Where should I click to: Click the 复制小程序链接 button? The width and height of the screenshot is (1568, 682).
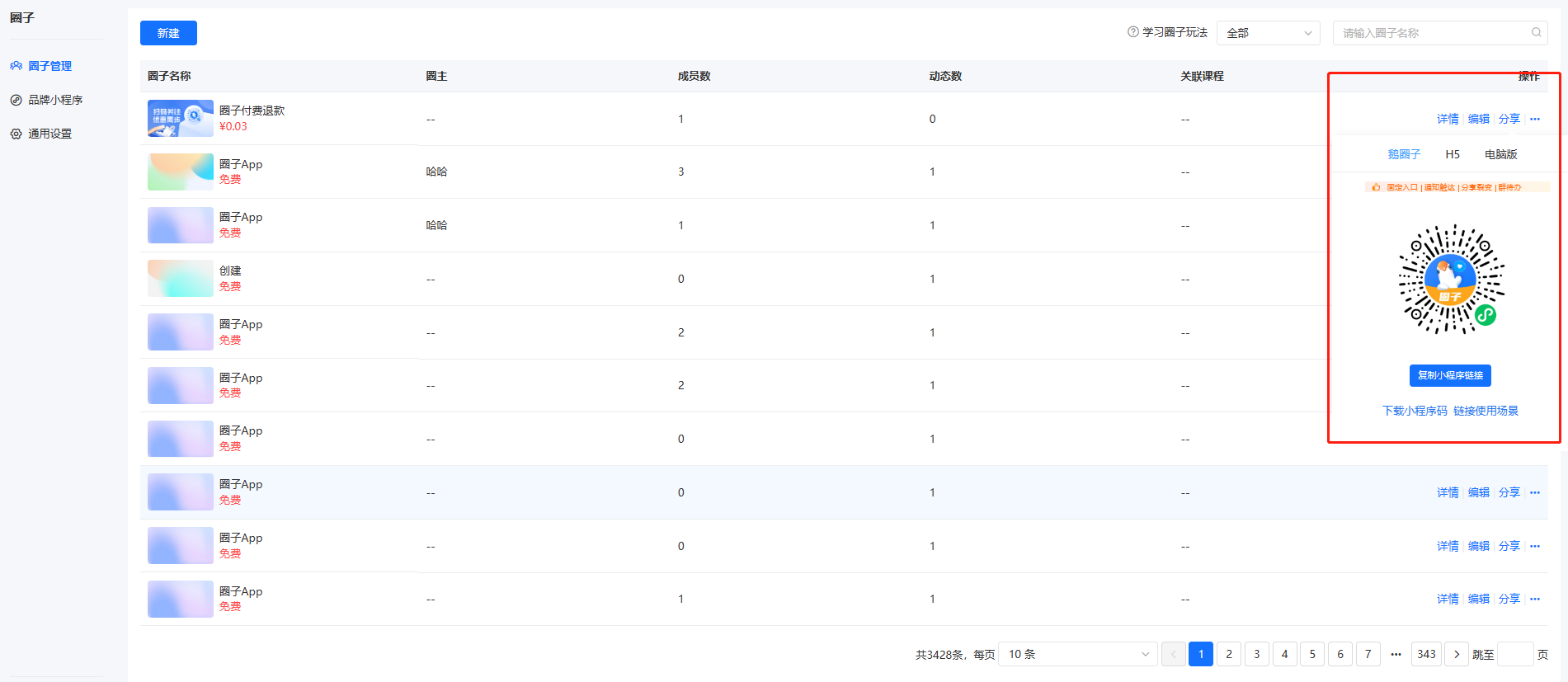[1451, 375]
